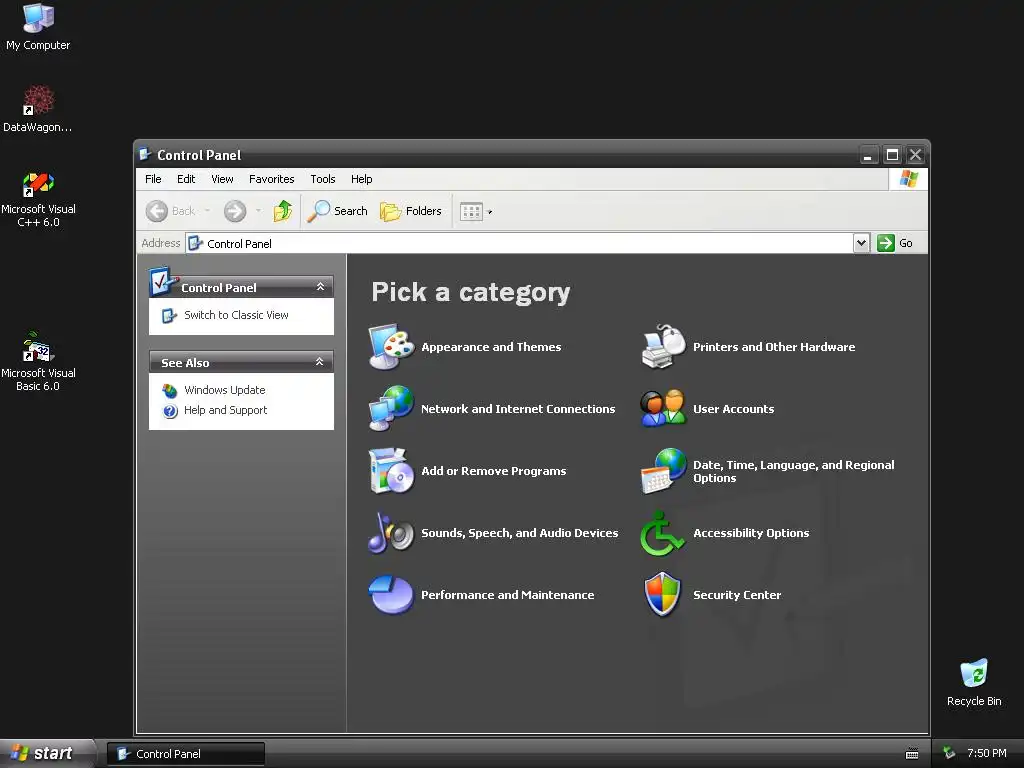The height and width of the screenshot is (768, 1024).
Task: Collapse the See Also sidebar section
Action: (319, 362)
